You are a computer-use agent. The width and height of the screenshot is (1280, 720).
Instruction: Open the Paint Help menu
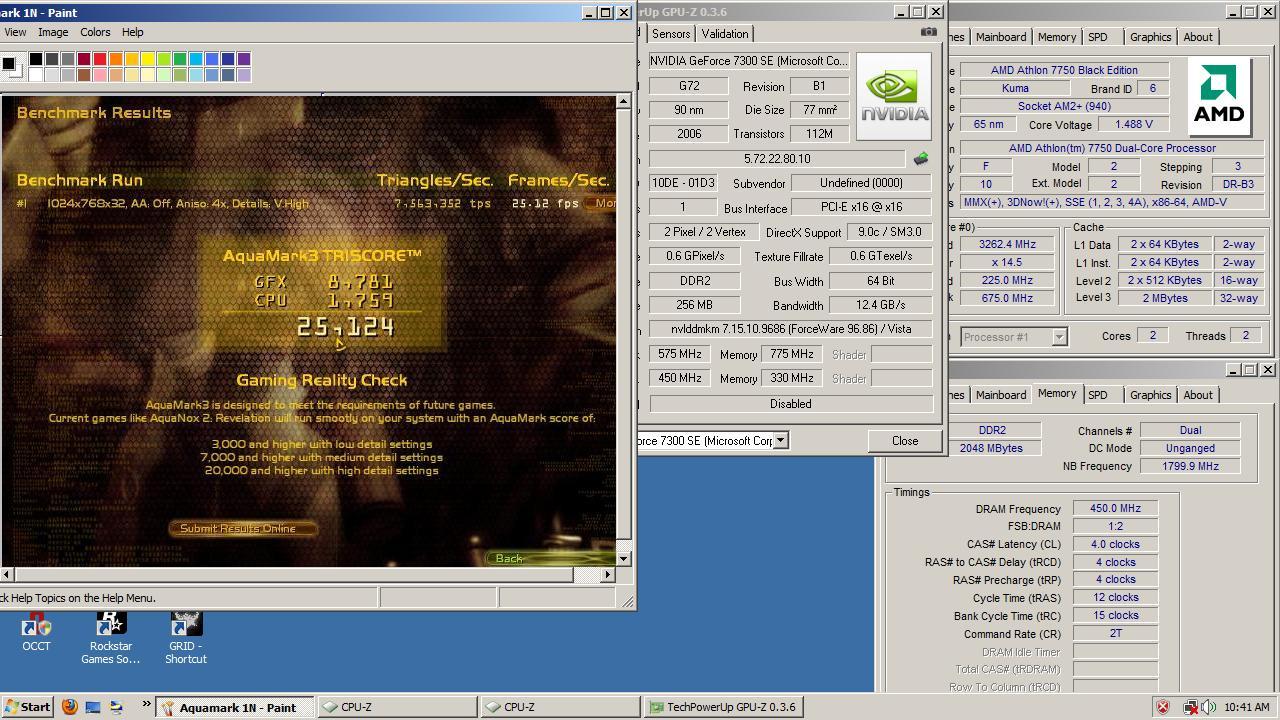(132, 32)
